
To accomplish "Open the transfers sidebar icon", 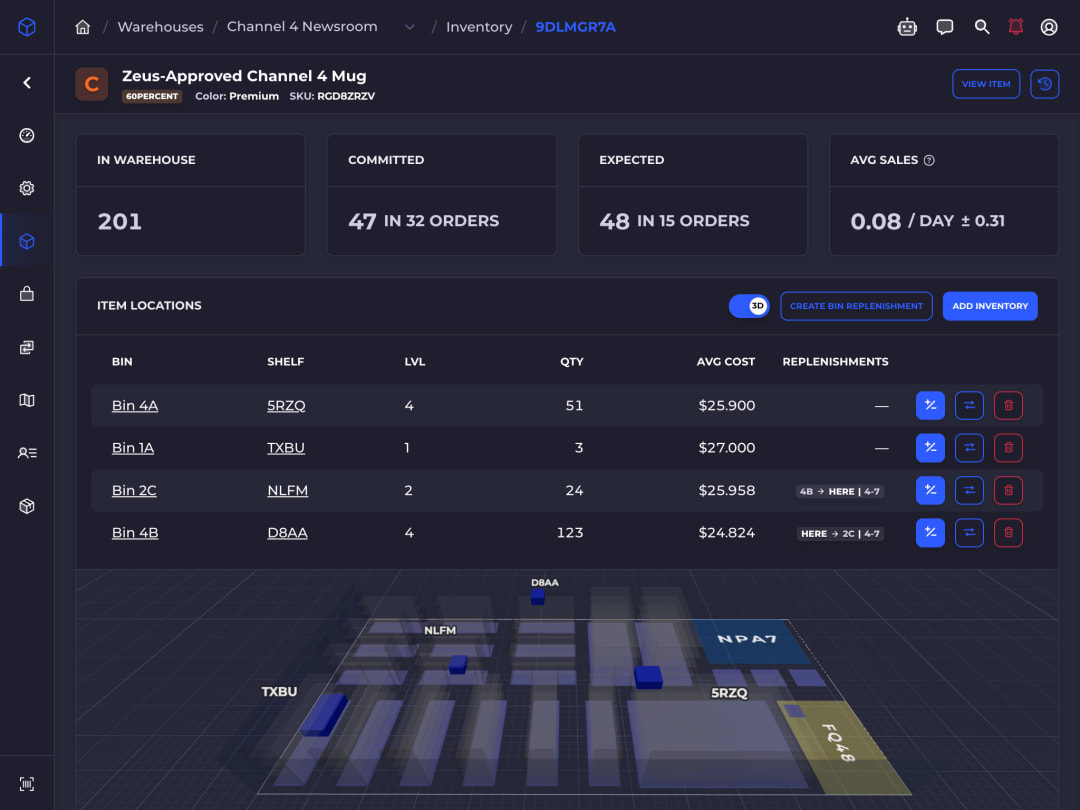I will (27, 347).
